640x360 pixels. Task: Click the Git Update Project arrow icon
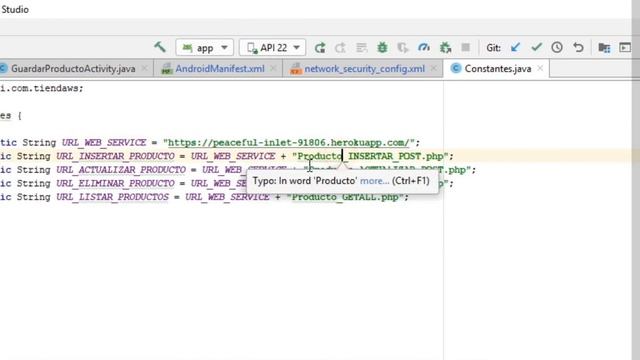(x=516, y=48)
